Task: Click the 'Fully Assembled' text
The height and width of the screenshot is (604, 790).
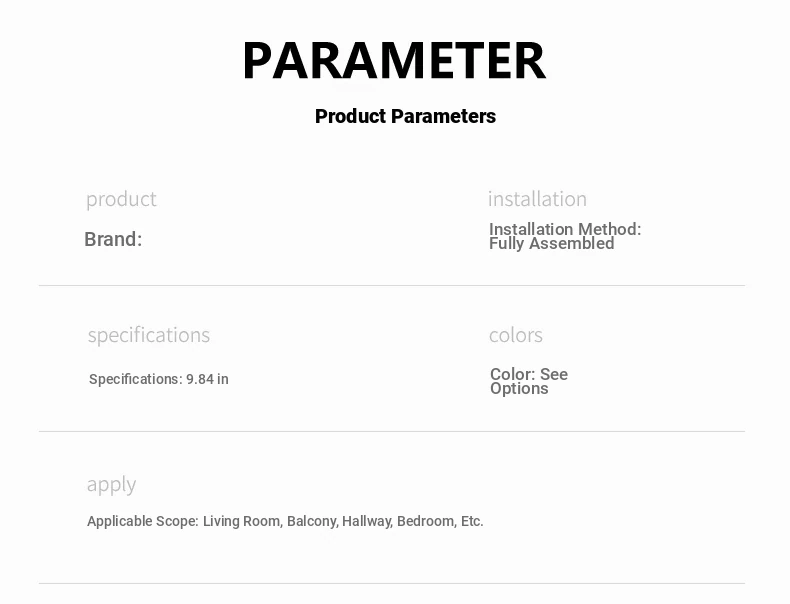Action: pyautogui.click(x=552, y=244)
